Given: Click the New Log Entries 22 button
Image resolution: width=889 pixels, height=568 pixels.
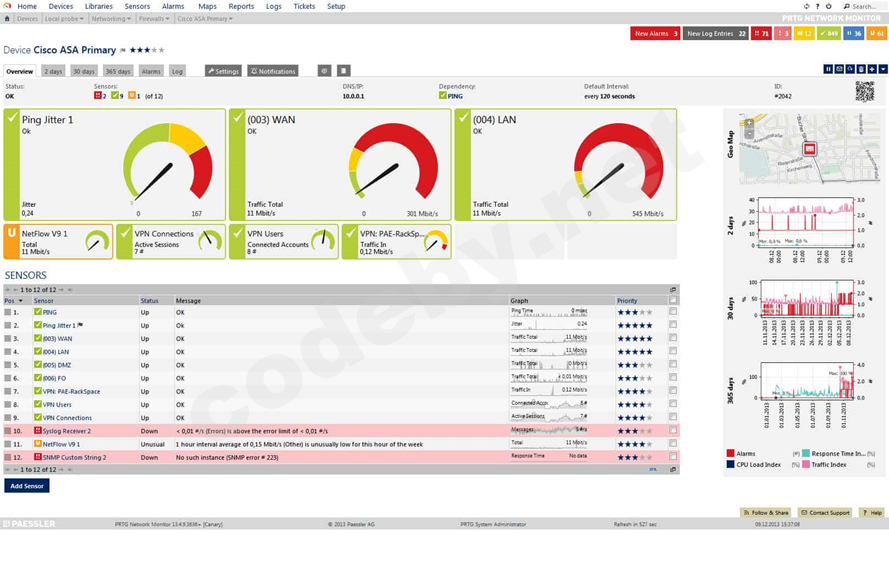Looking at the screenshot, I should coord(716,33).
